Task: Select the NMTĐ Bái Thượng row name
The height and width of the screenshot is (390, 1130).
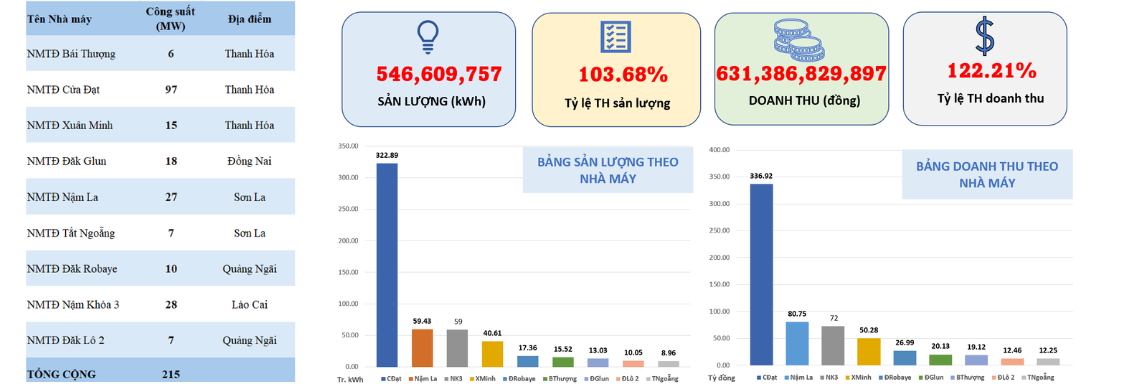Action: click(71, 53)
